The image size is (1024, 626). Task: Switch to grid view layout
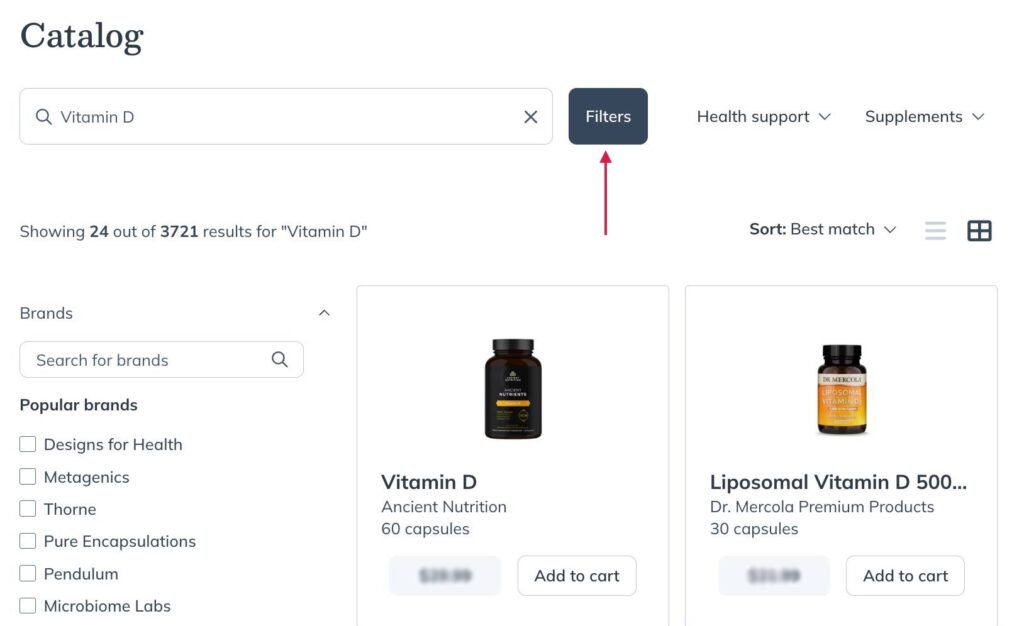click(x=979, y=231)
